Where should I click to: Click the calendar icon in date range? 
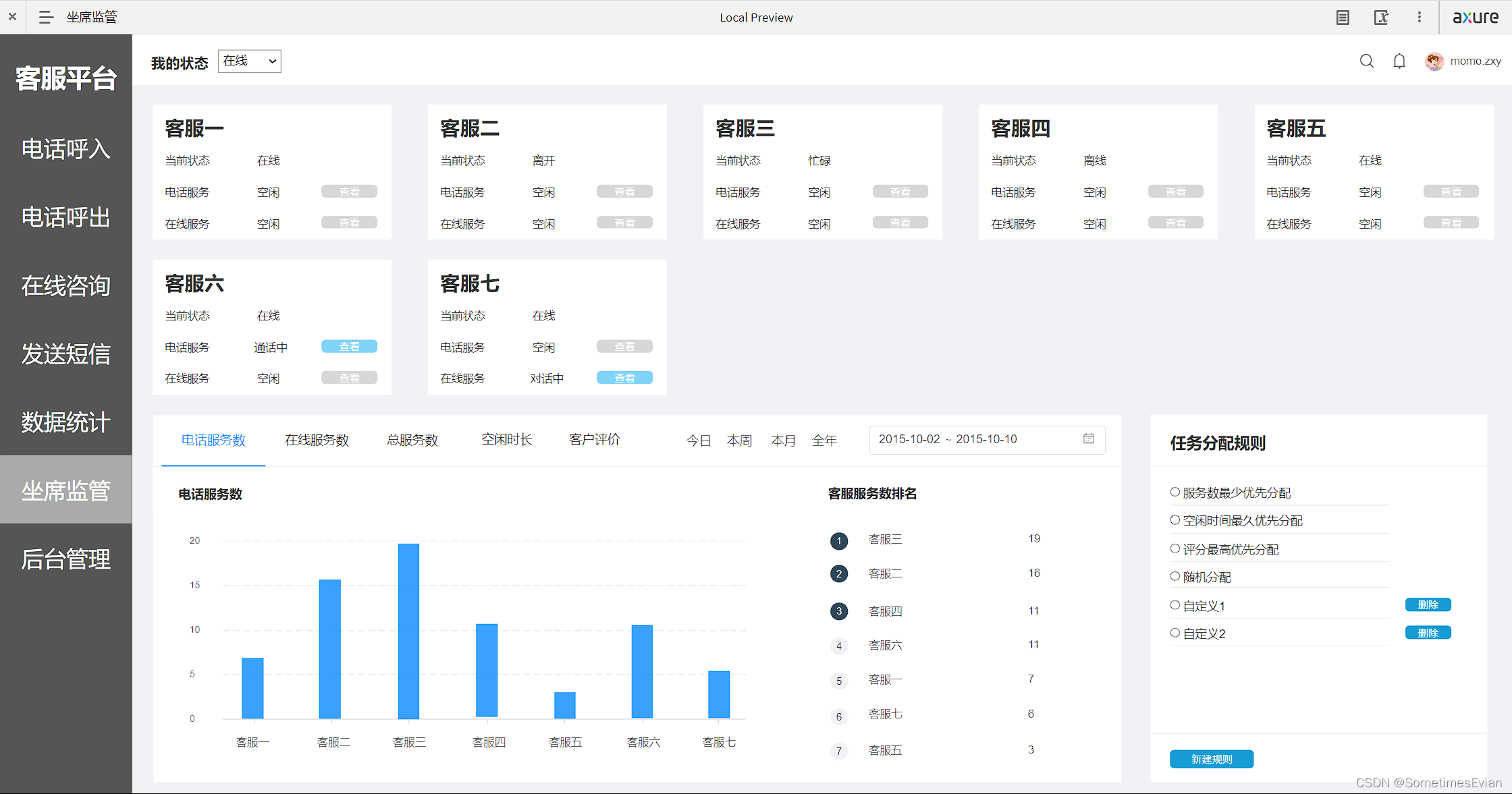[x=1088, y=438]
